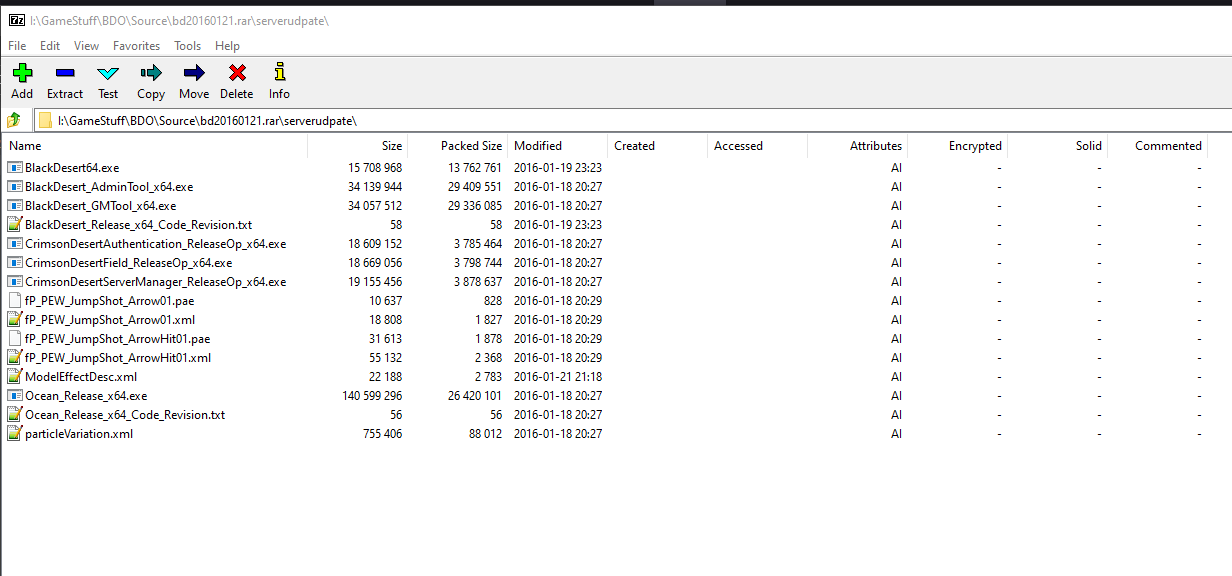Click the Test archive icon
The image size is (1232, 576).
click(x=108, y=72)
